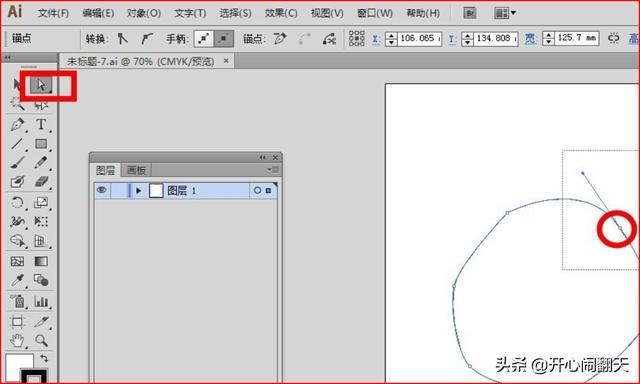The image size is (640, 384).
Task: Select the Direct Selection tool
Action: [41, 85]
